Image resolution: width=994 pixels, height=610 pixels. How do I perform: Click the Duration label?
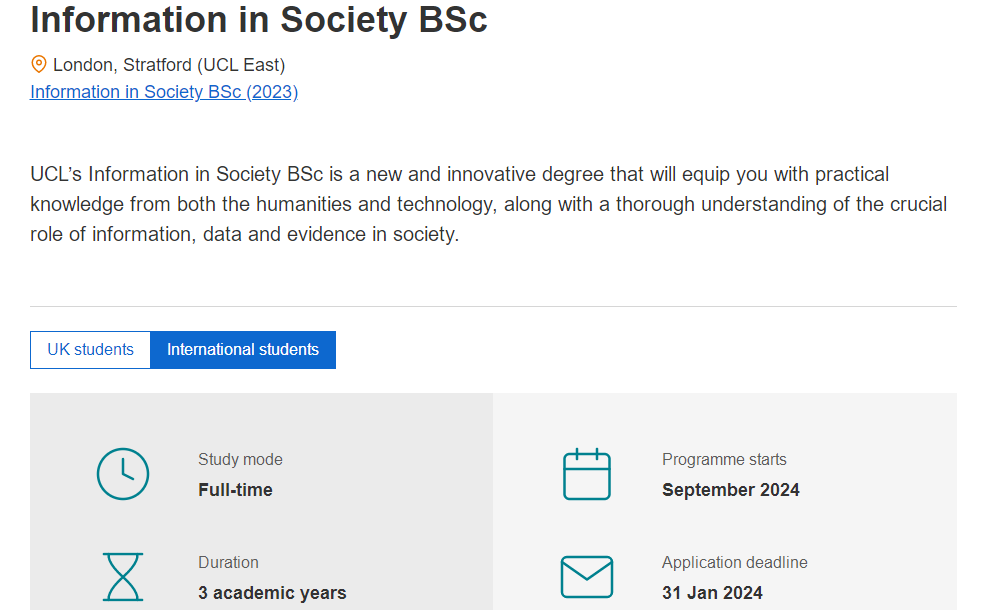pos(228,562)
